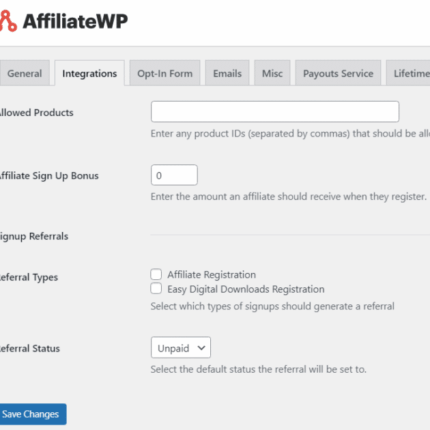The height and width of the screenshot is (430, 430).
Task: Click the AffiliateWP title text
Action: coord(75,21)
